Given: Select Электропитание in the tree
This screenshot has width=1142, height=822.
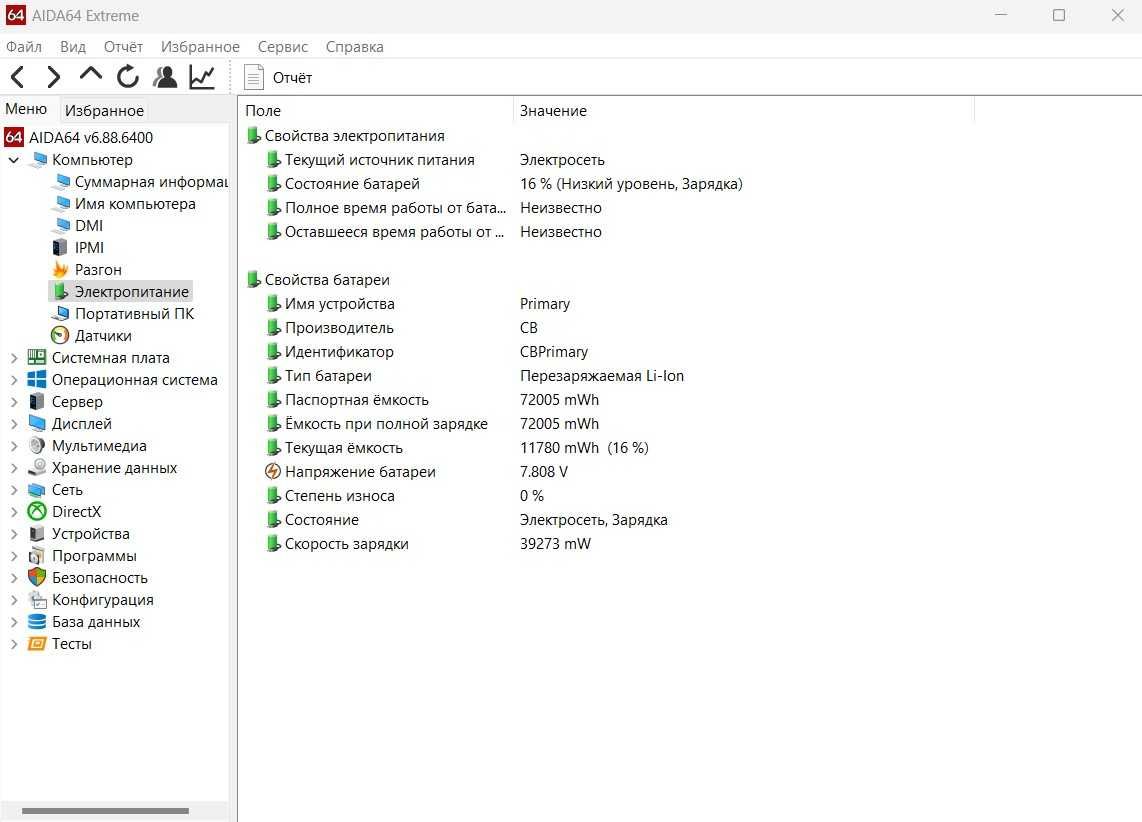Looking at the screenshot, I should pos(131,291).
